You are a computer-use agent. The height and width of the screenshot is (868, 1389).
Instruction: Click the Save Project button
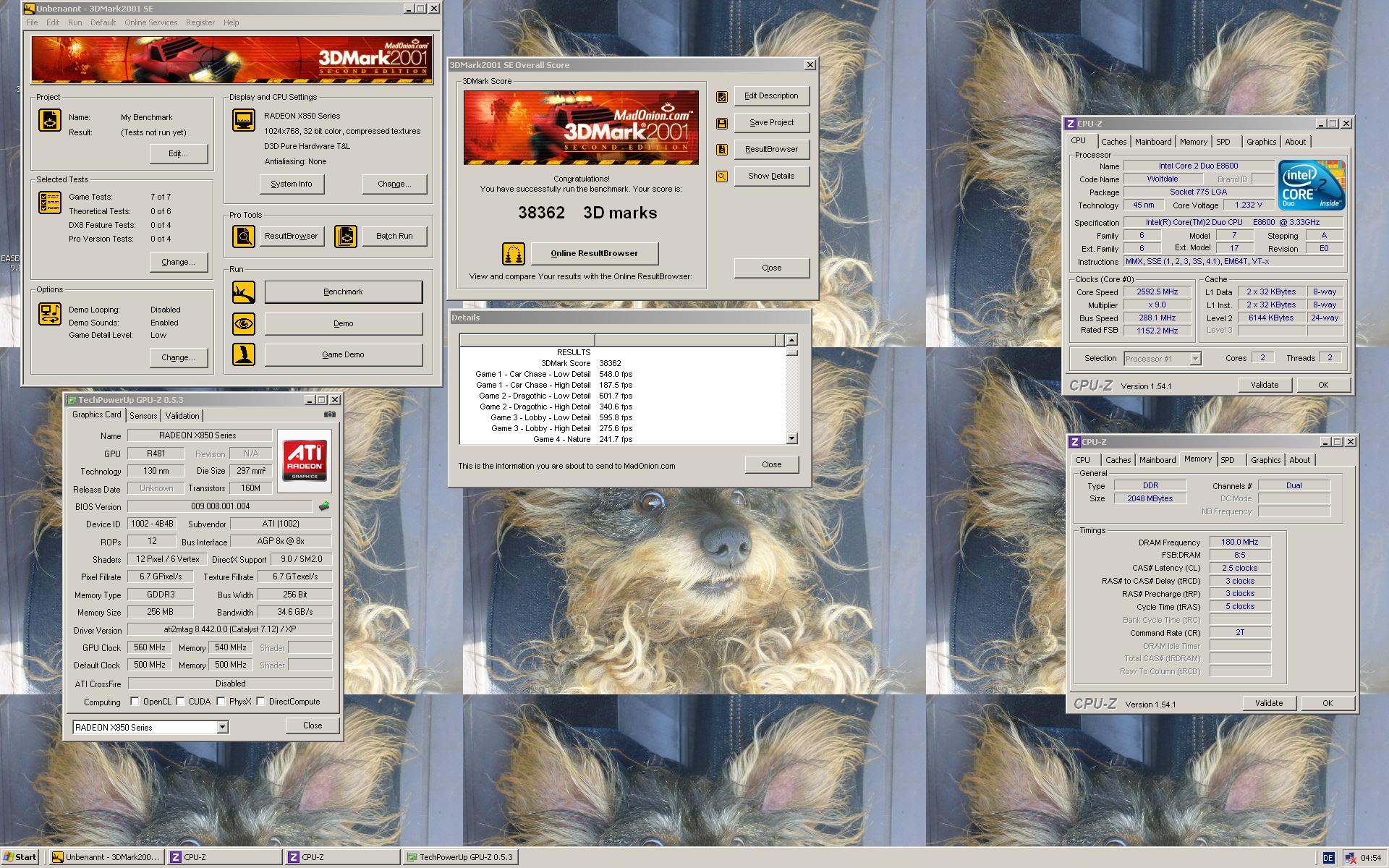(771, 123)
